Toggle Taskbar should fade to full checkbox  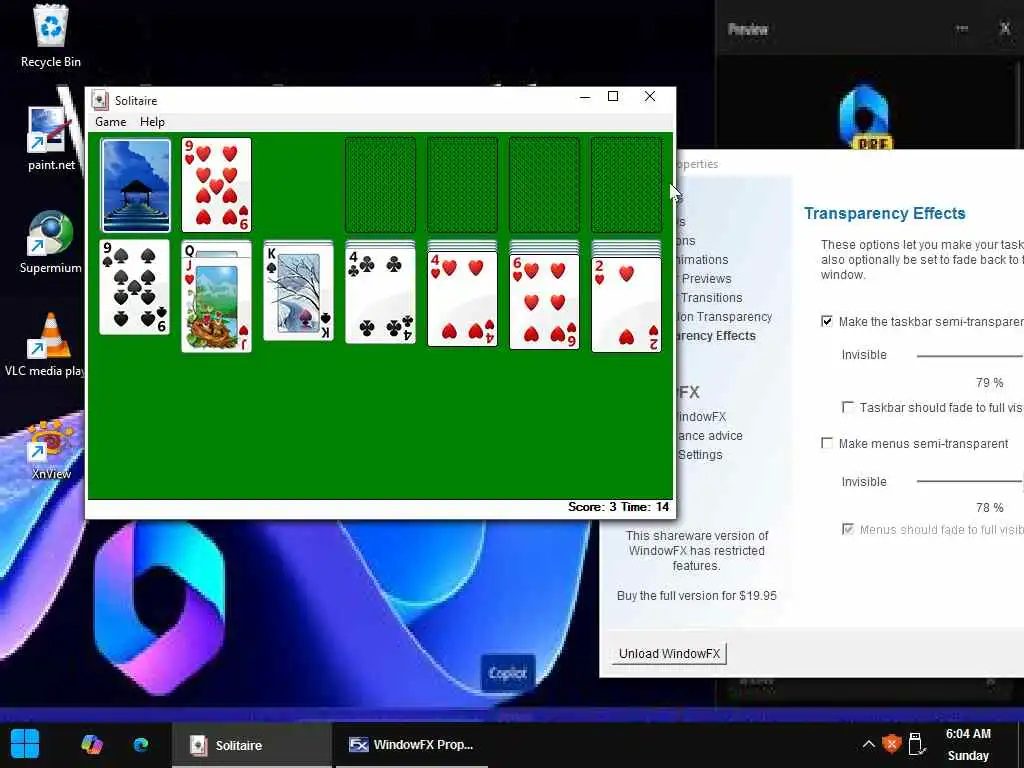tap(848, 408)
